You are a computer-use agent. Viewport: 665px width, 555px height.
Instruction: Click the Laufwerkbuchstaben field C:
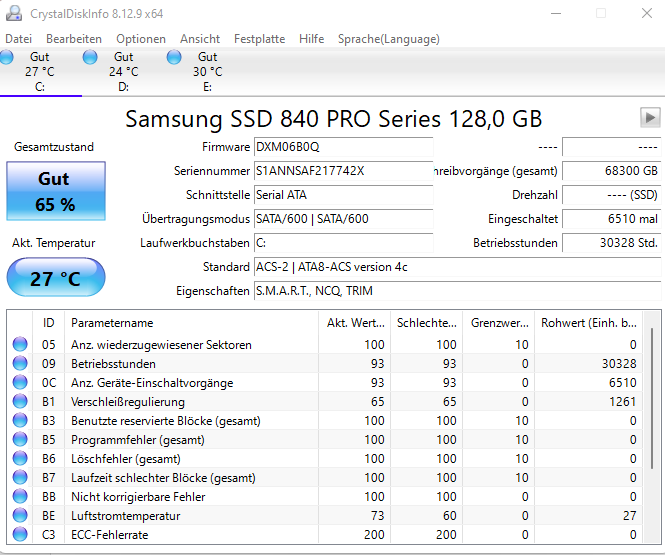(344, 243)
